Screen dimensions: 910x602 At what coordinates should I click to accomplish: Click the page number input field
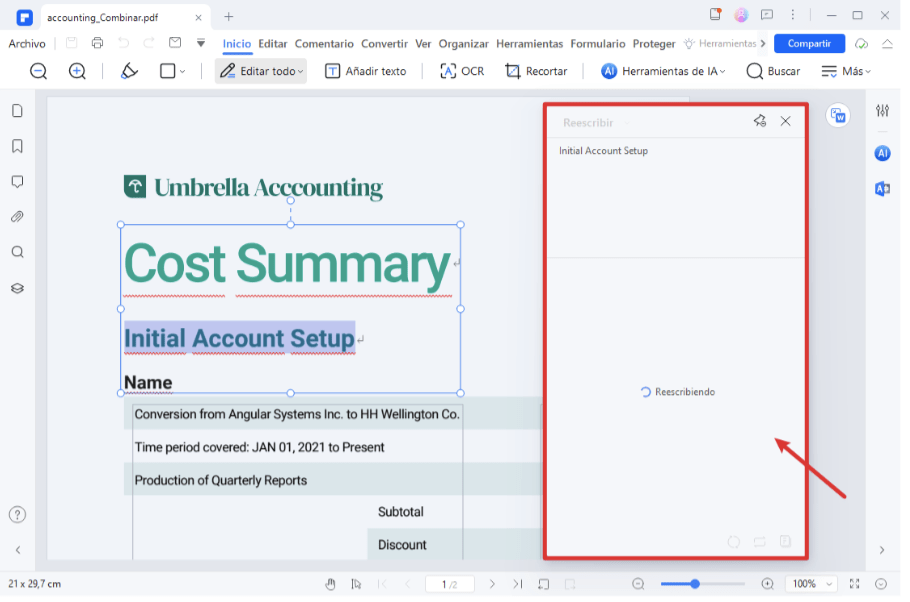[x=449, y=584]
